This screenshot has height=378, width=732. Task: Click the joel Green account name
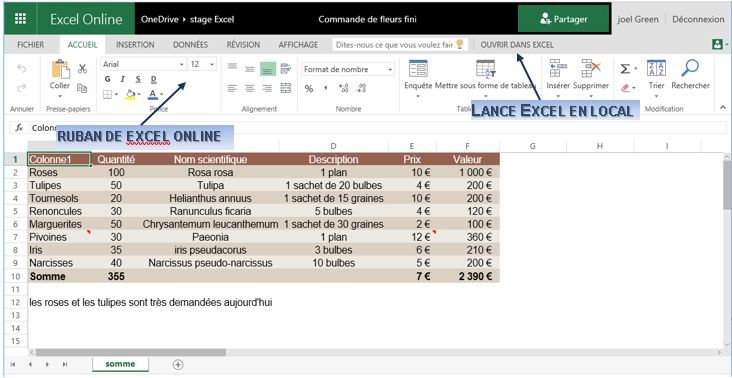[638, 19]
